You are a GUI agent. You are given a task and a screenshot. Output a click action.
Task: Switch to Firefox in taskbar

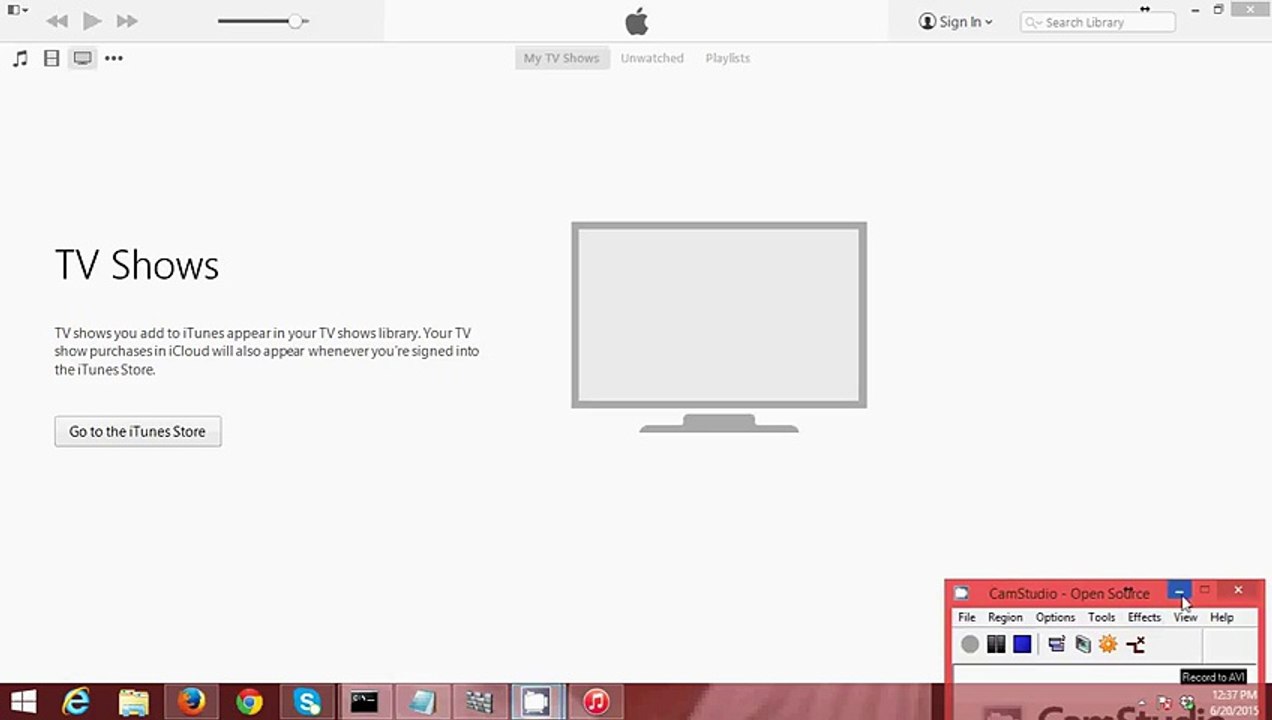coord(191,702)
